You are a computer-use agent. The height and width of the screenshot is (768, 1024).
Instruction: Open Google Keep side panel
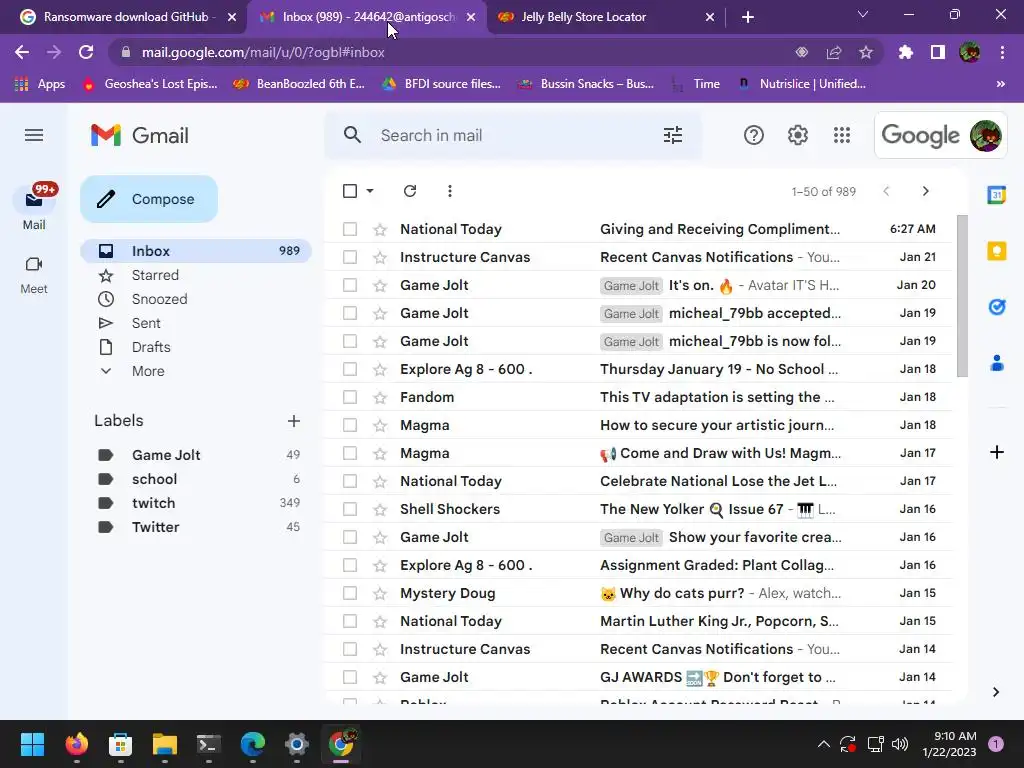pyautogui.click(x=997, y=251)
